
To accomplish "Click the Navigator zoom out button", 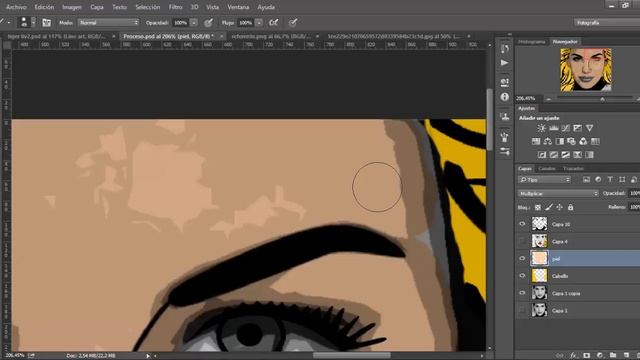I will coord(549,99).
